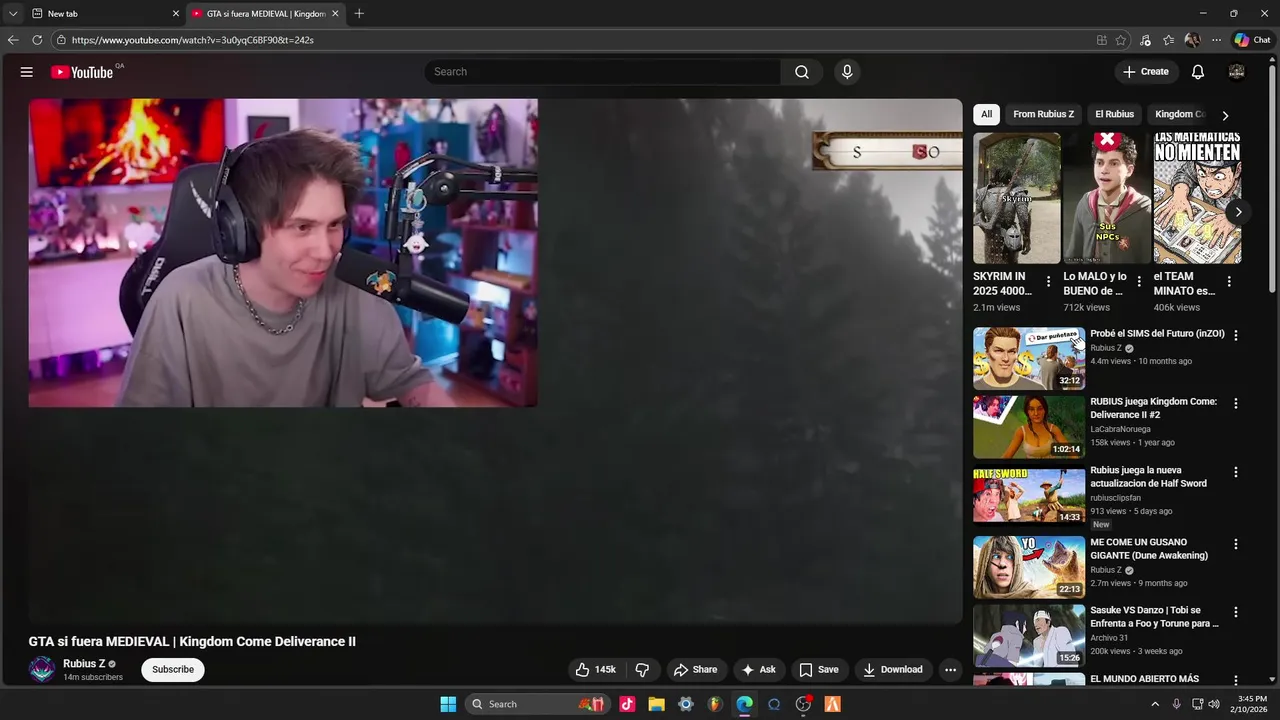Open the Create button
The height and width of the screenshot is (720, 1280).
tap(1145, 72)
